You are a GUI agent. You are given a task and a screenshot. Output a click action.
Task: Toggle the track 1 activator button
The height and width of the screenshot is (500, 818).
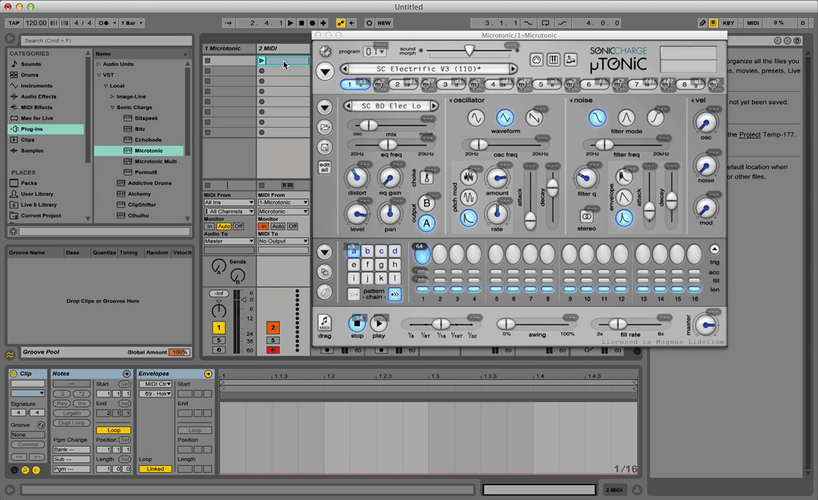(219, 328)
